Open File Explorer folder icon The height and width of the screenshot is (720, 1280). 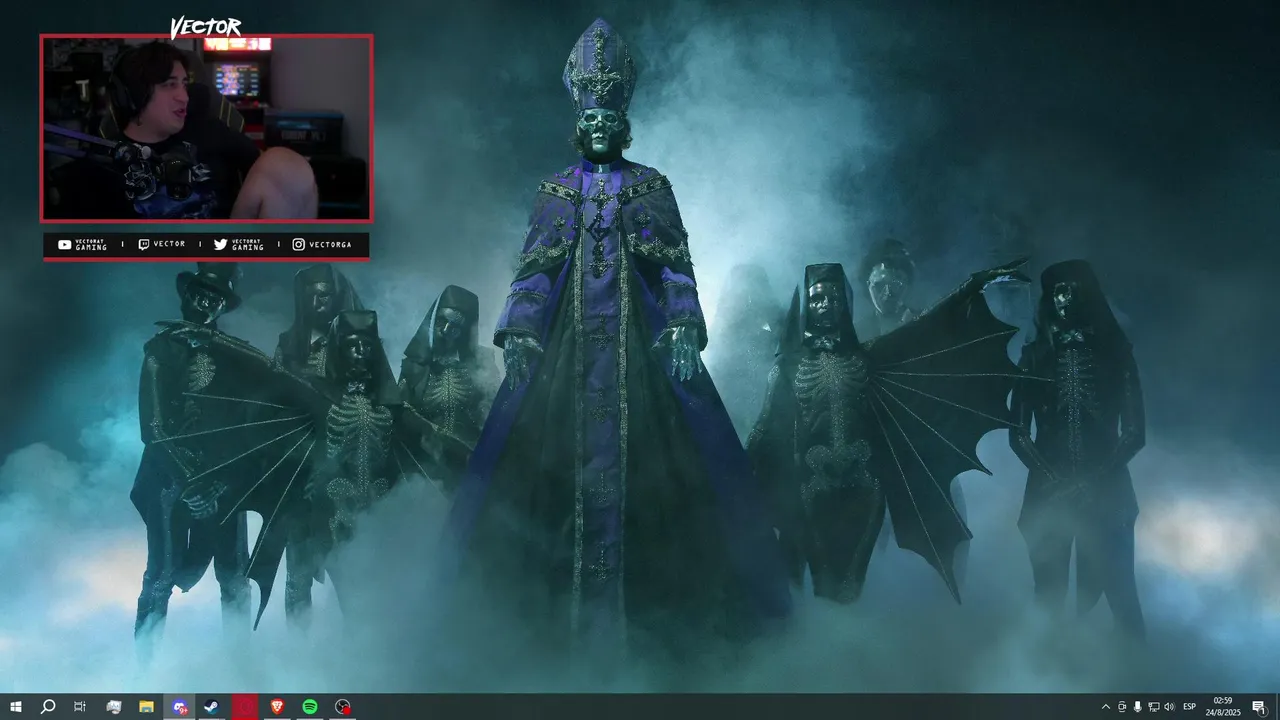[x=146, y=707]
